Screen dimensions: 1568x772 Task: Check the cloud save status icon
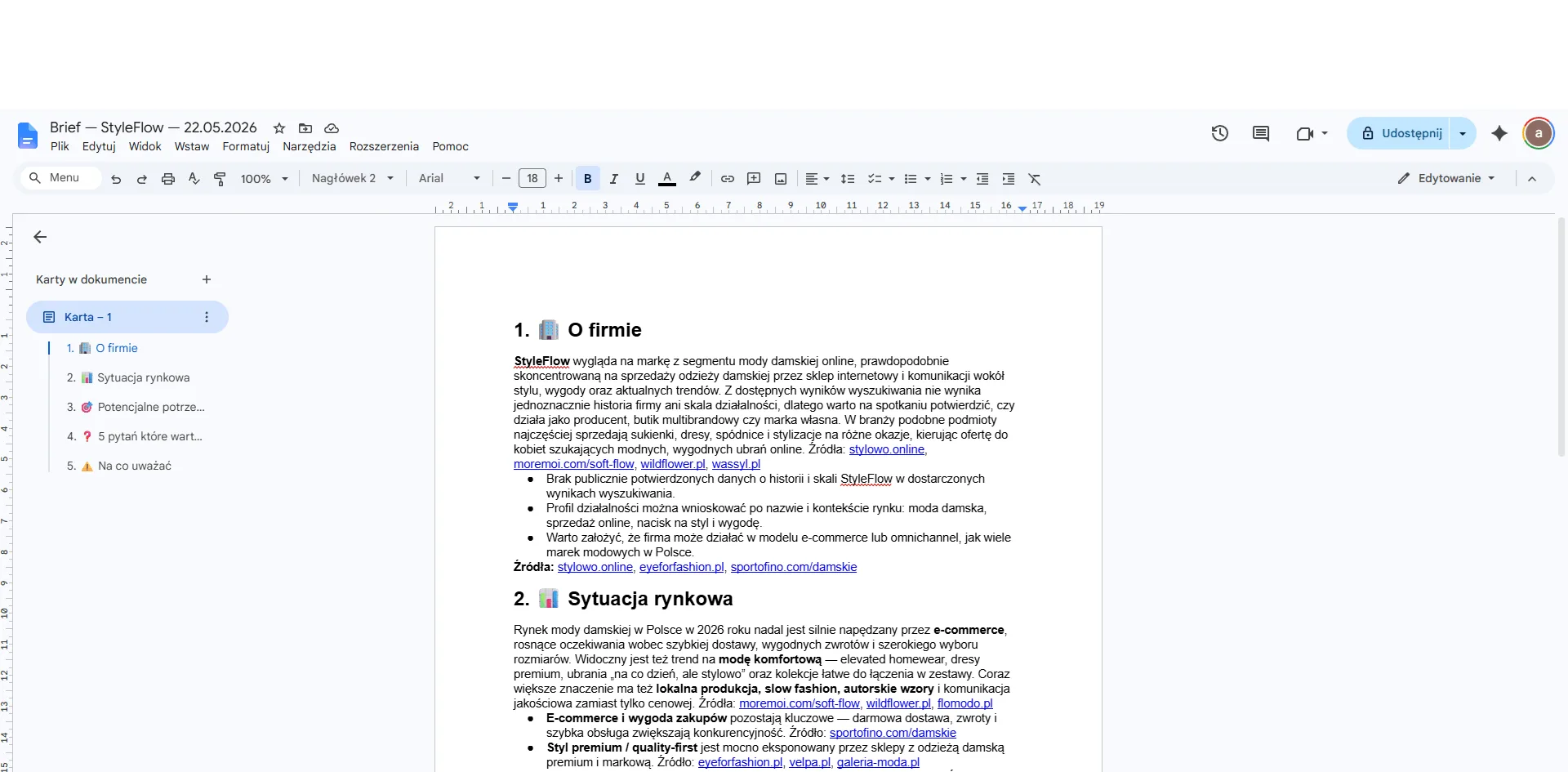click(x=332, y=128)
